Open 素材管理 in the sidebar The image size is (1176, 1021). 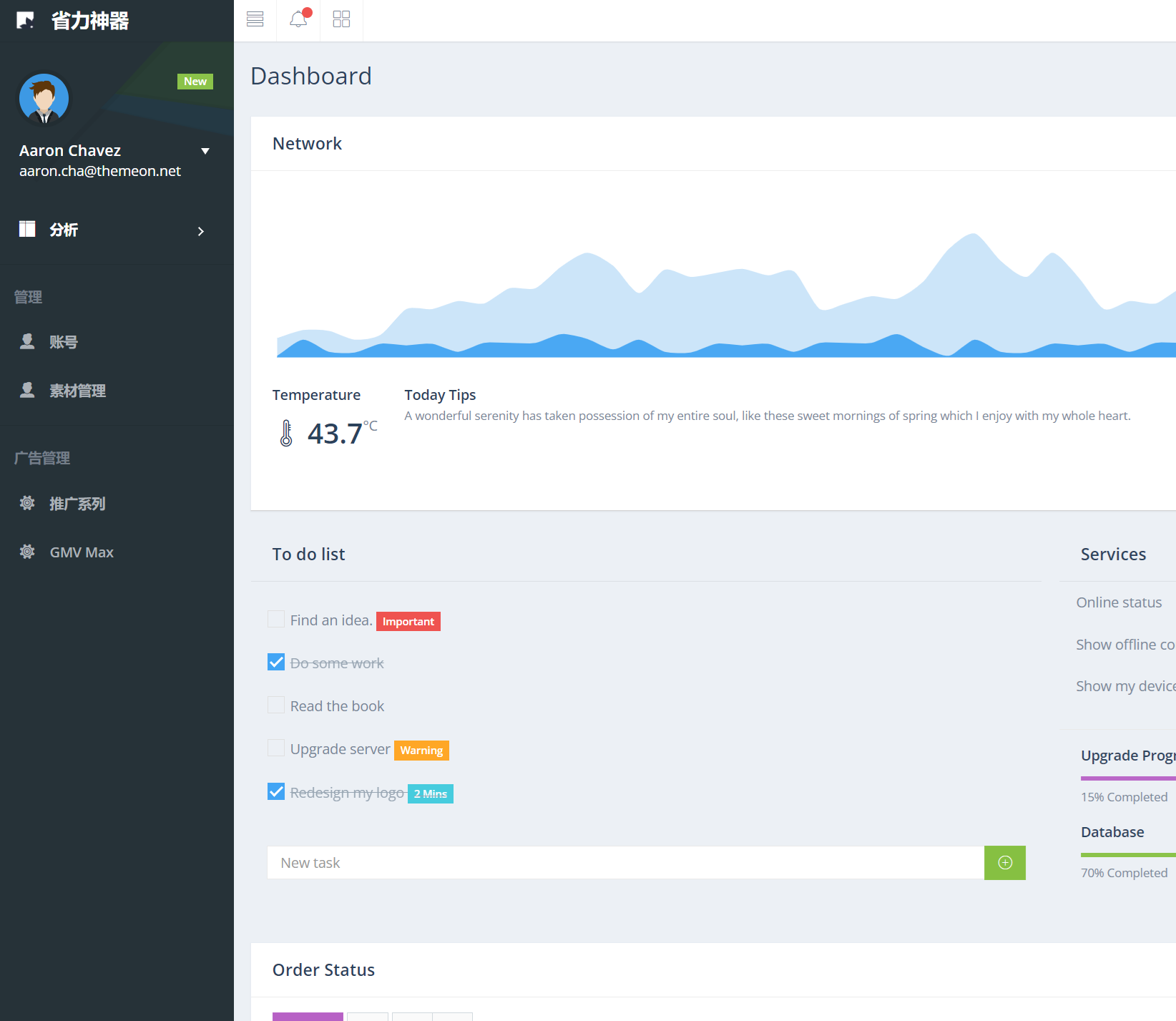pos(77,391)
